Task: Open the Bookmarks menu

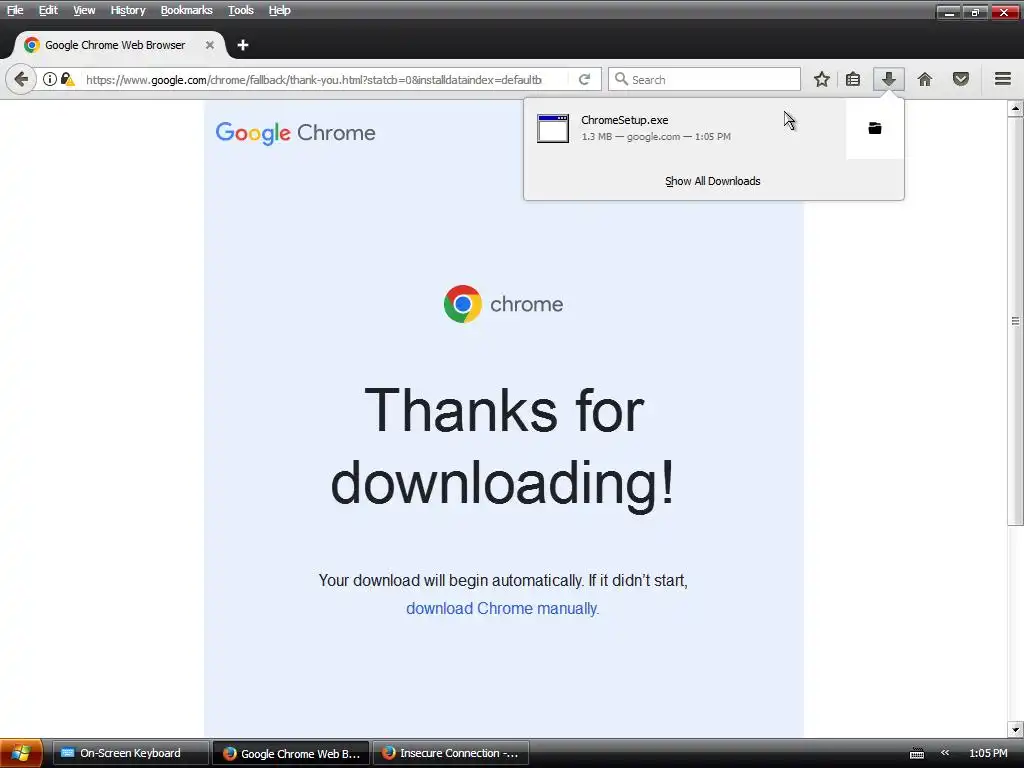Action: pyautogui.click(x=186, y=10)
